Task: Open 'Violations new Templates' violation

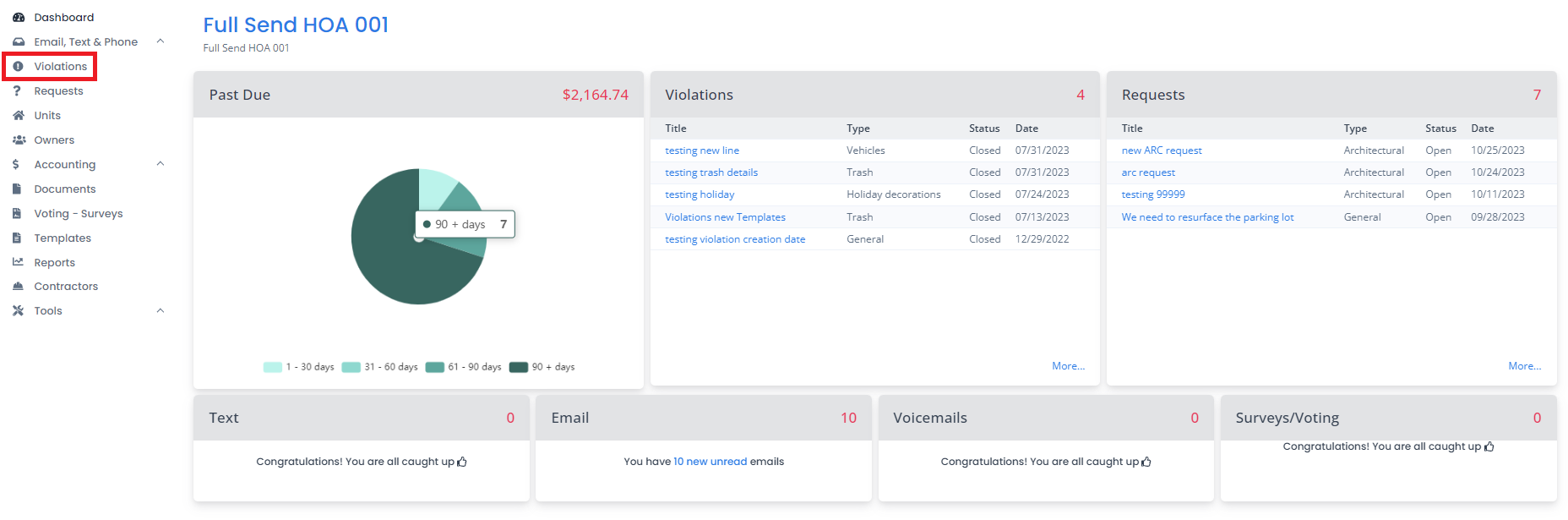Action: (725, 217)
